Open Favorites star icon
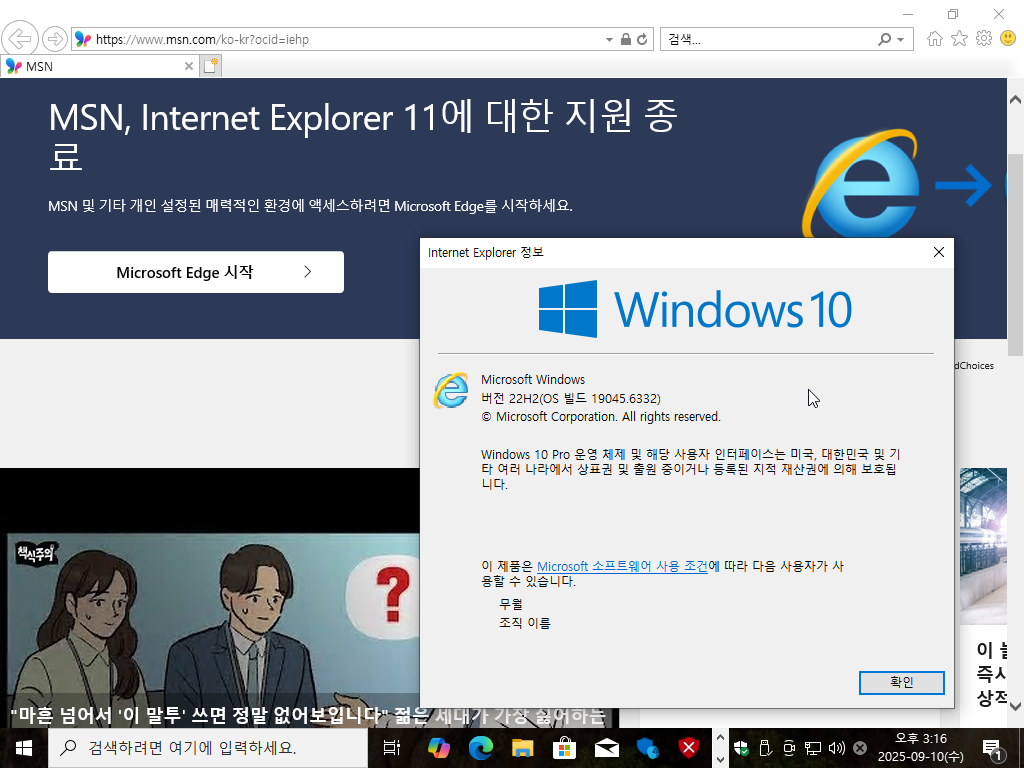The image size is (1024, 768). [959, 39]
